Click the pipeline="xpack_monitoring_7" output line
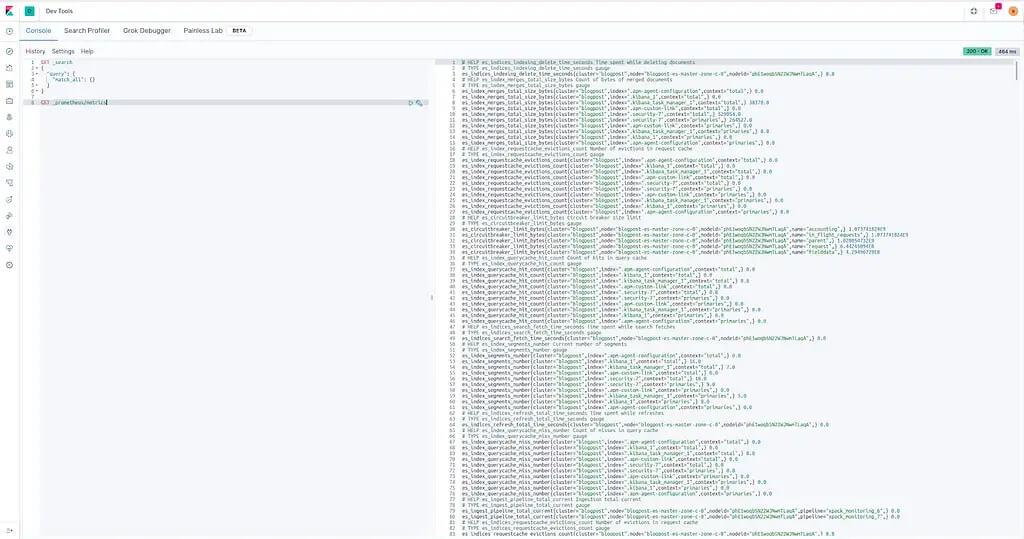Image resolution: width=1024 pixels, height=539 pixels. (680, 517)
